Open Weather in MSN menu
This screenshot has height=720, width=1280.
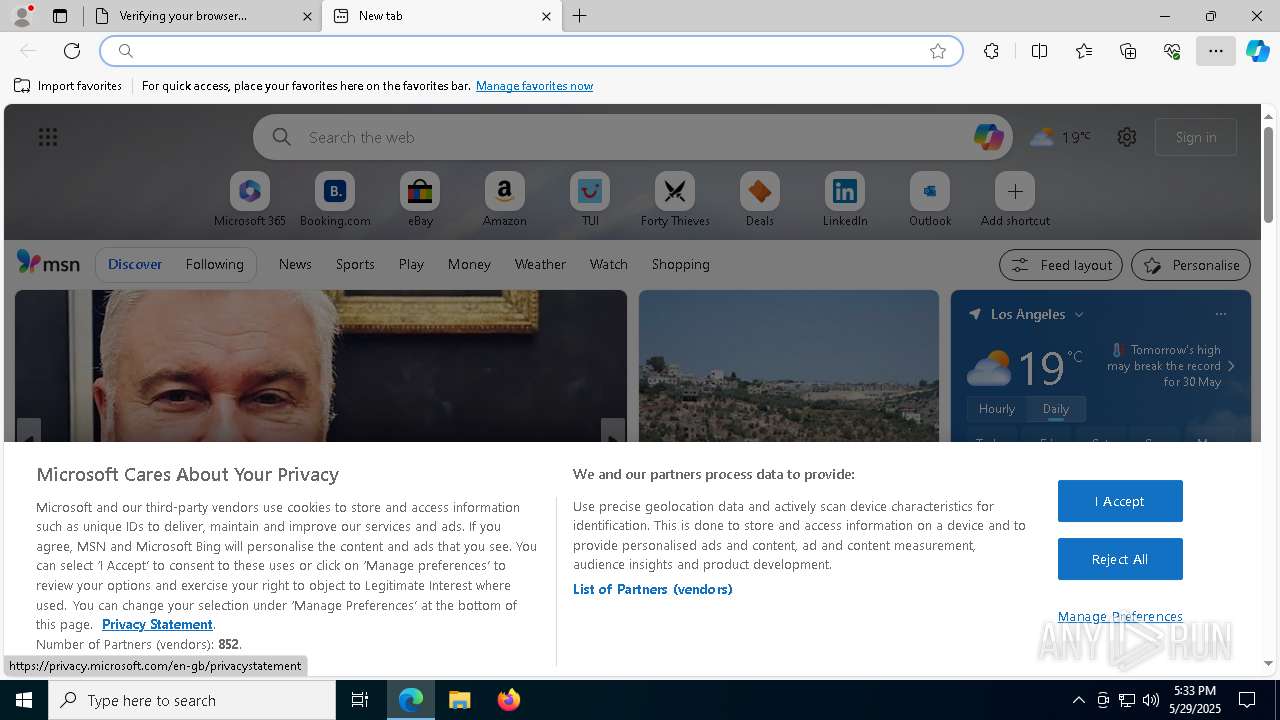coord(540,264)
